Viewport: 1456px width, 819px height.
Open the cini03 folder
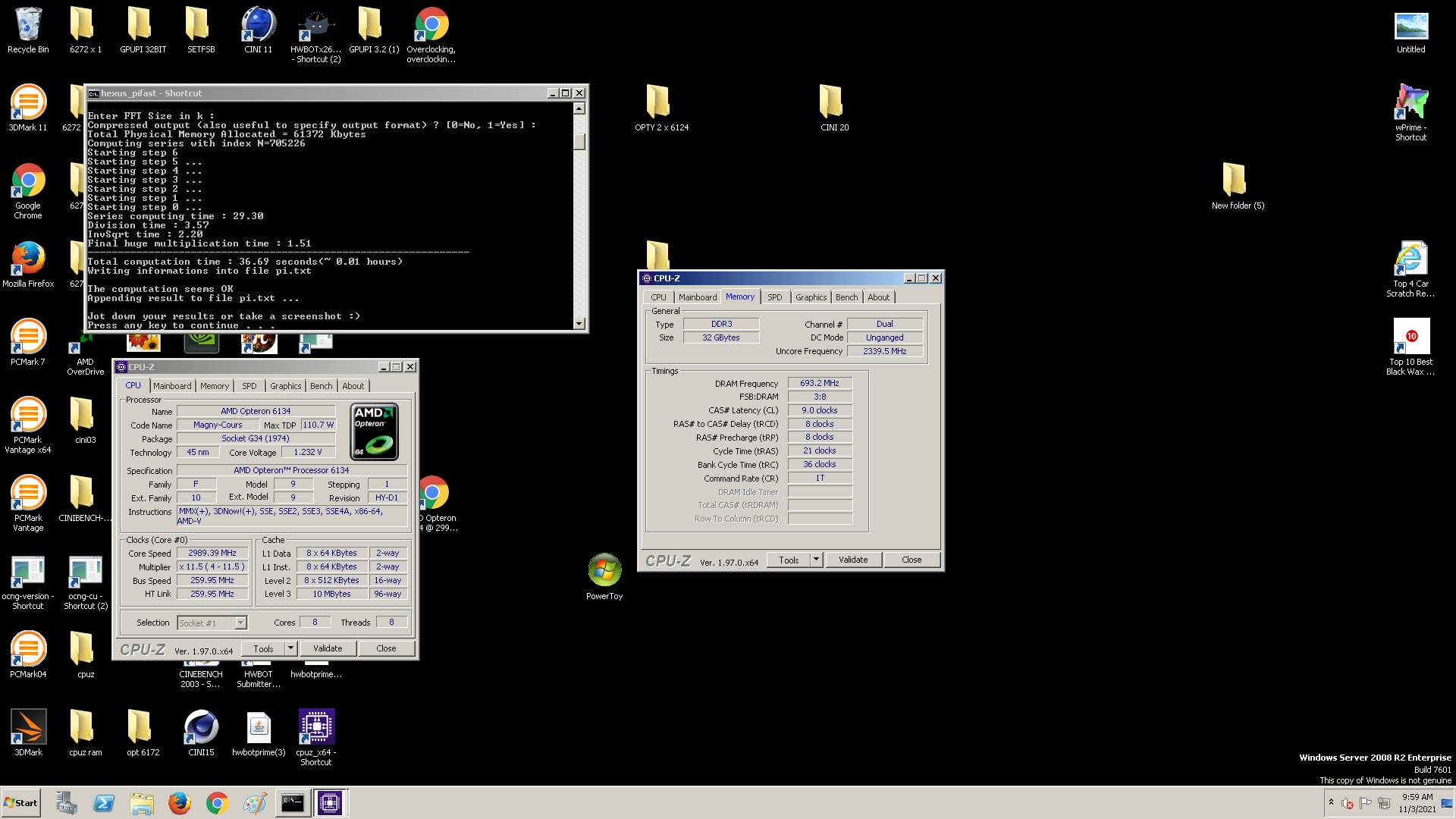tap(85, 421)
